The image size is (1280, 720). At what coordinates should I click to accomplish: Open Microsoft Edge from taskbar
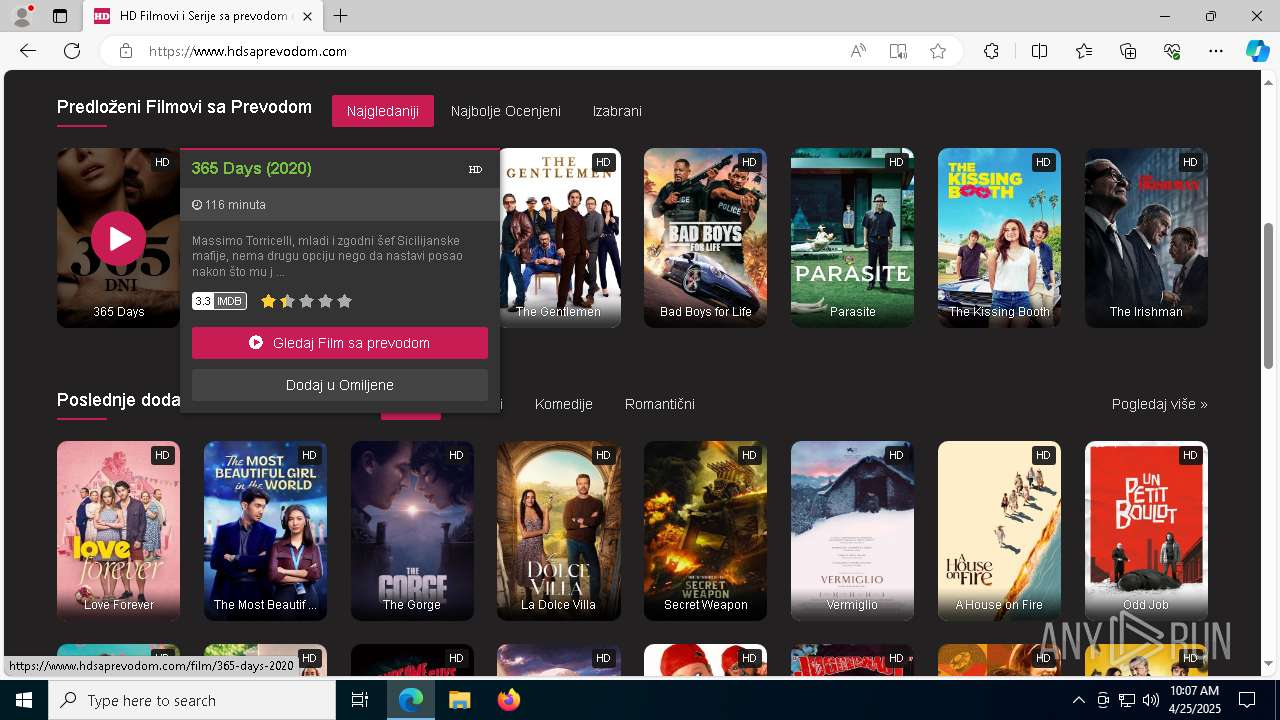pos(411,700)
